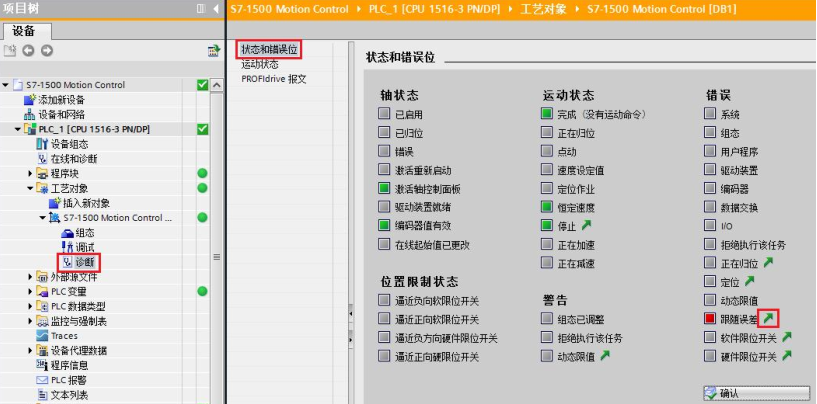The height and width of the screenshot is (404, 817).
Task: Expand the PLC 变量 tree node
Action: coord(30,291)
